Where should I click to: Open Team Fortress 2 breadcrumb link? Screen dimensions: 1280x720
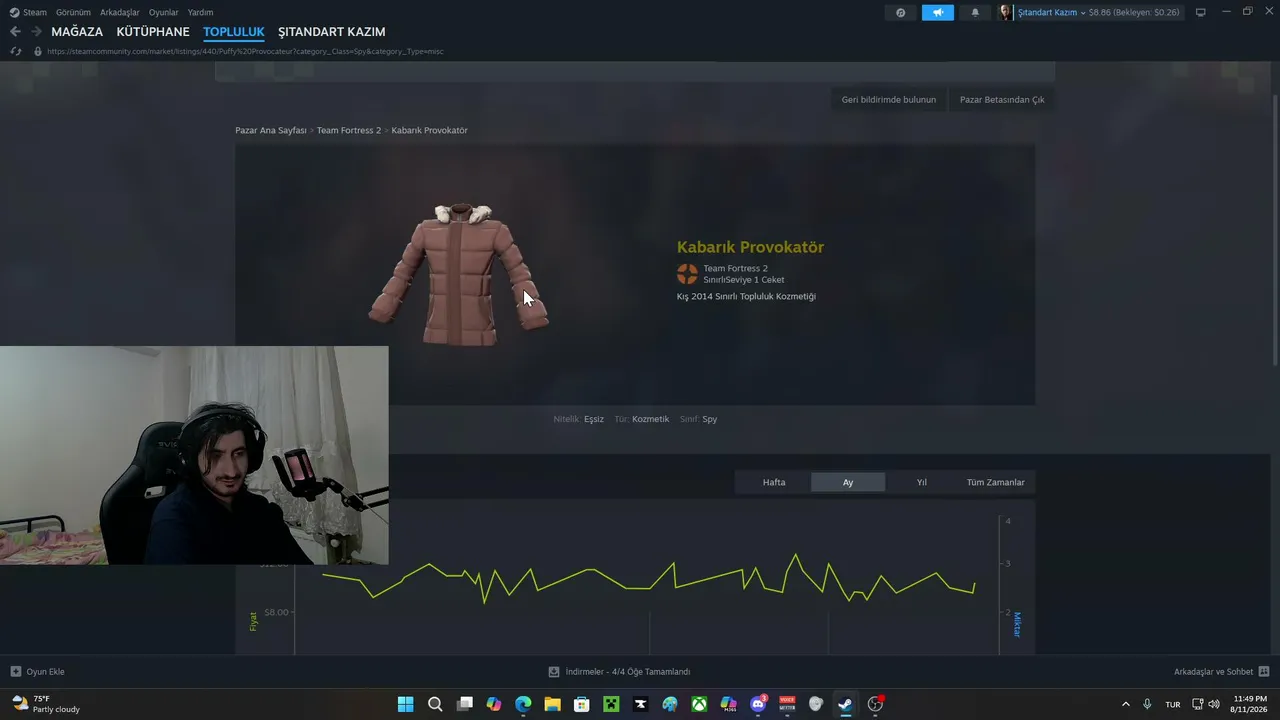pos(349,131)
